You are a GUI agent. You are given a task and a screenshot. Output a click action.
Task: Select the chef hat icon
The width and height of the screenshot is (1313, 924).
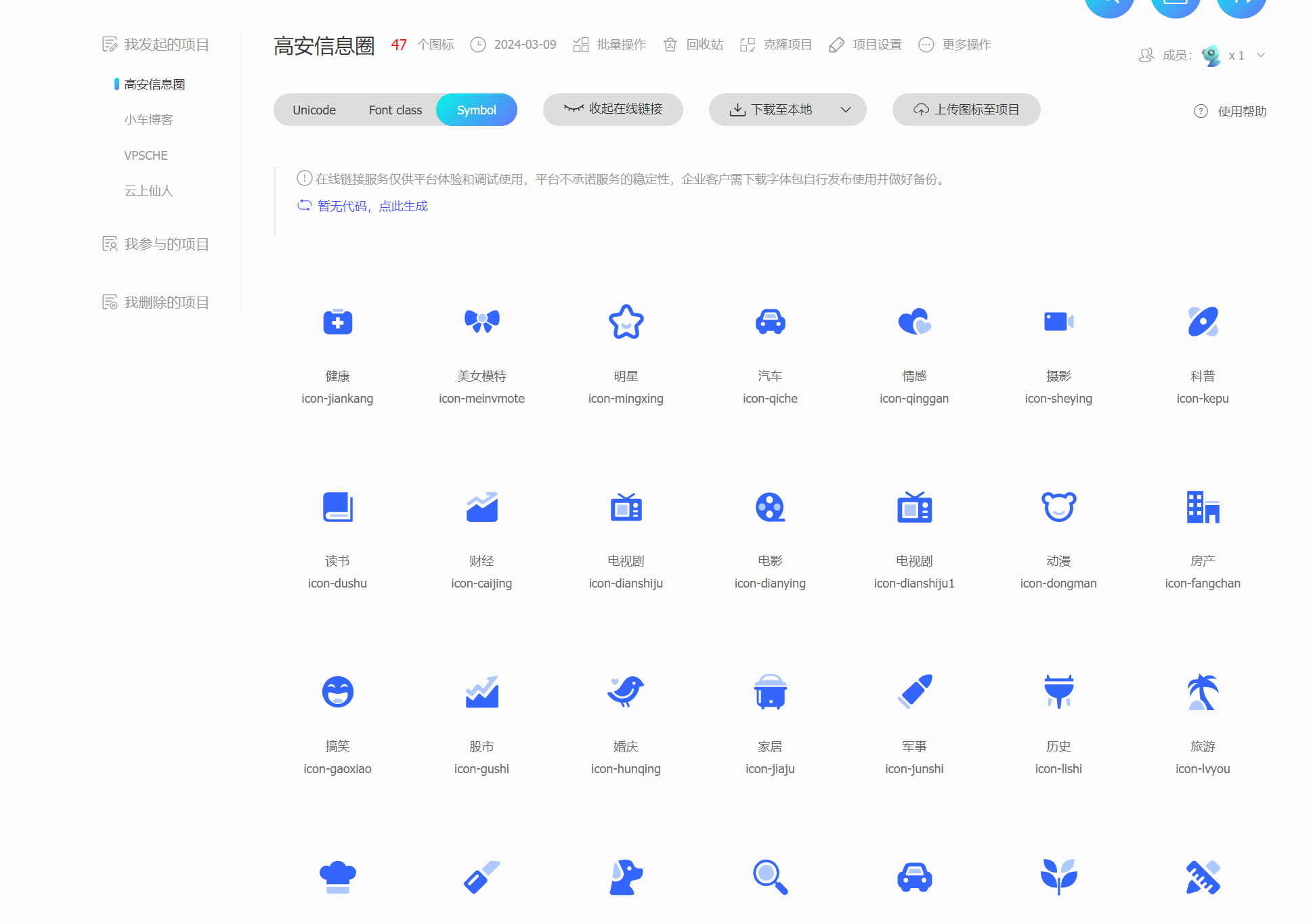337,877
